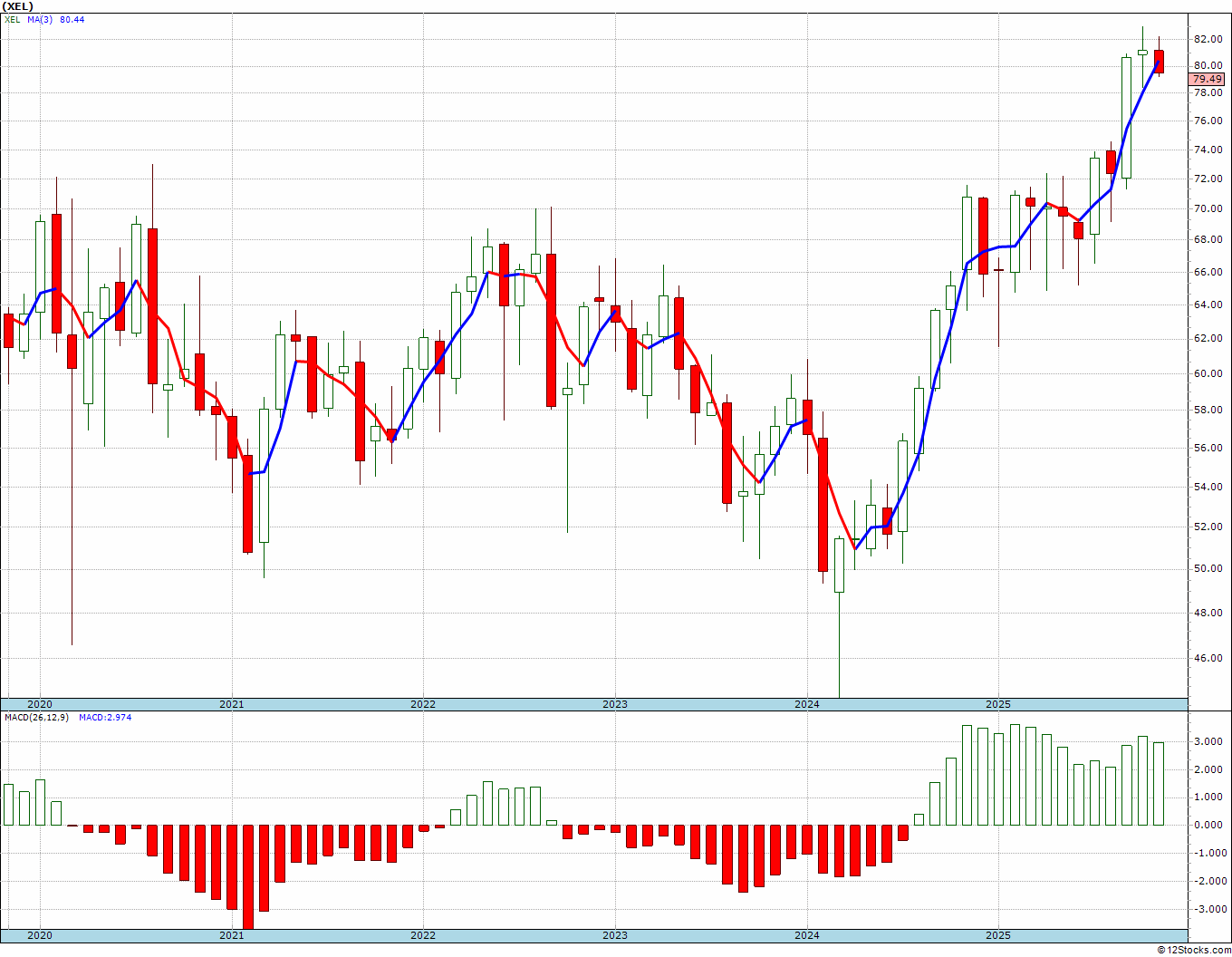This screenshot has width=1232, height=957.
Task: Select the 54.00 price axis label
Action: pos(1208,487)
